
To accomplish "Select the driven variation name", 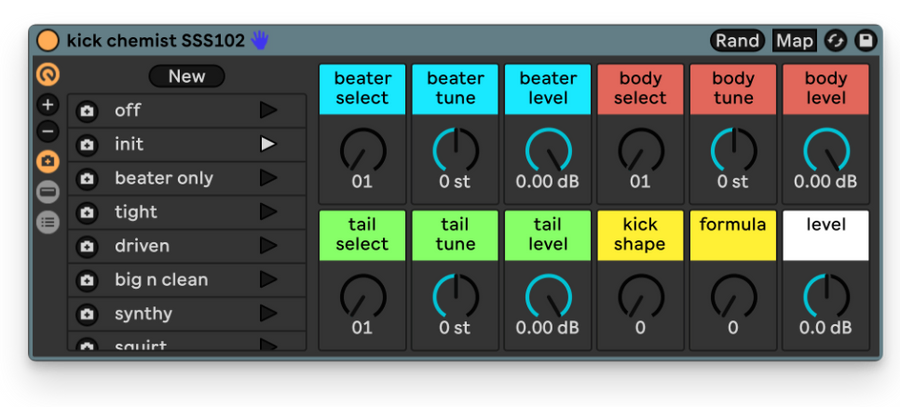I will point(142,246).
